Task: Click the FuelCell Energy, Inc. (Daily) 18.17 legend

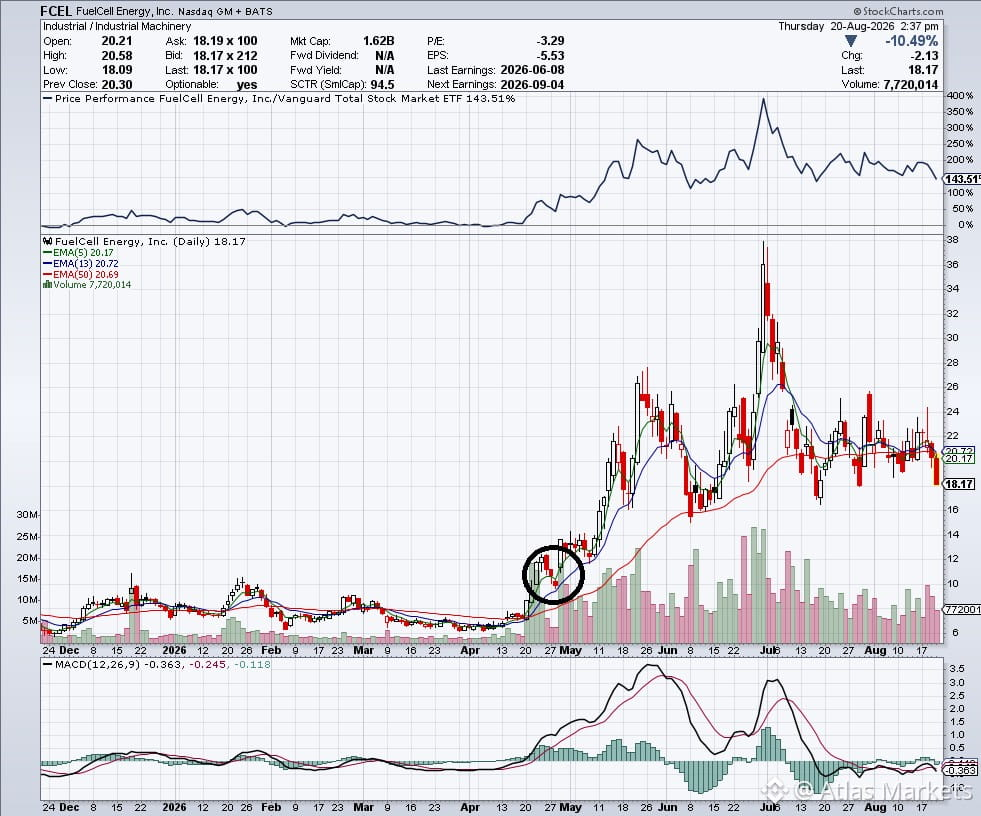Action: pos(150,242)
